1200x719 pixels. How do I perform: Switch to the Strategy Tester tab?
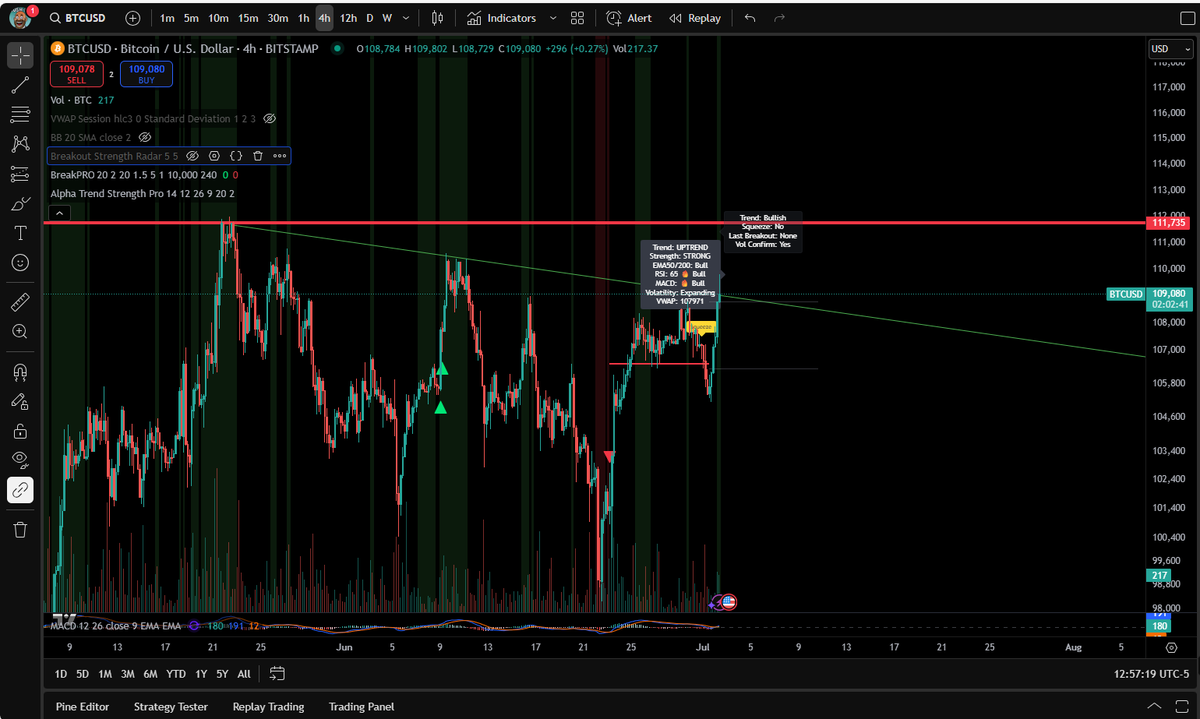click(170, 706)
